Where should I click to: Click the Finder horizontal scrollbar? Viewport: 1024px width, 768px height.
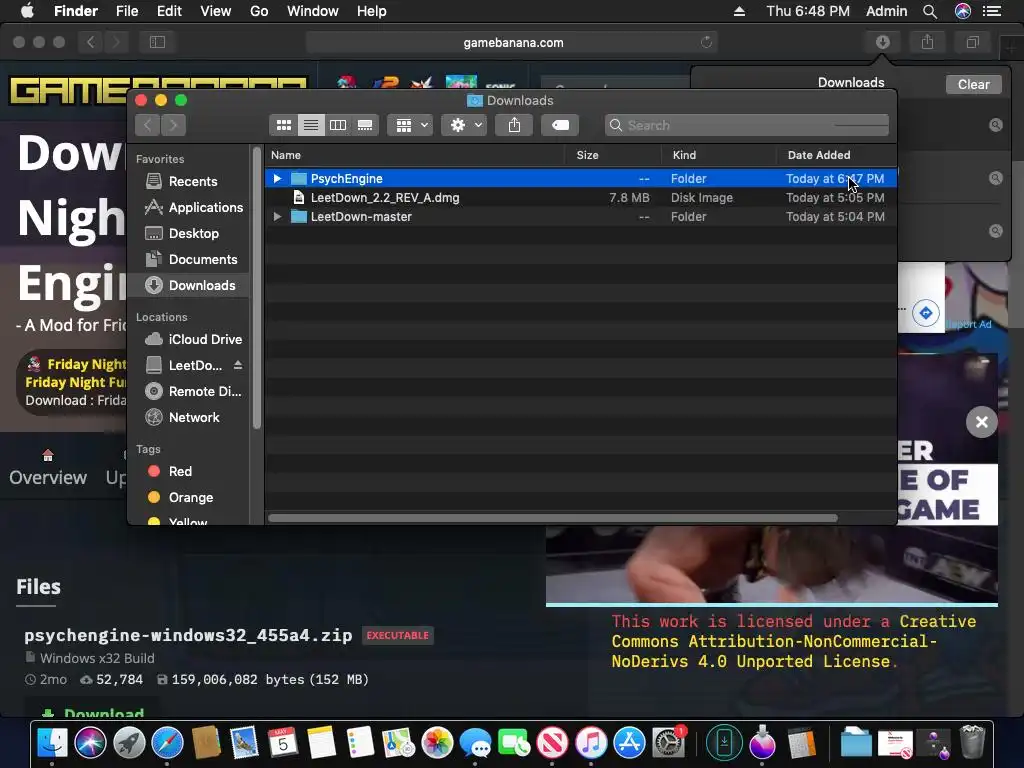[552, 518]
